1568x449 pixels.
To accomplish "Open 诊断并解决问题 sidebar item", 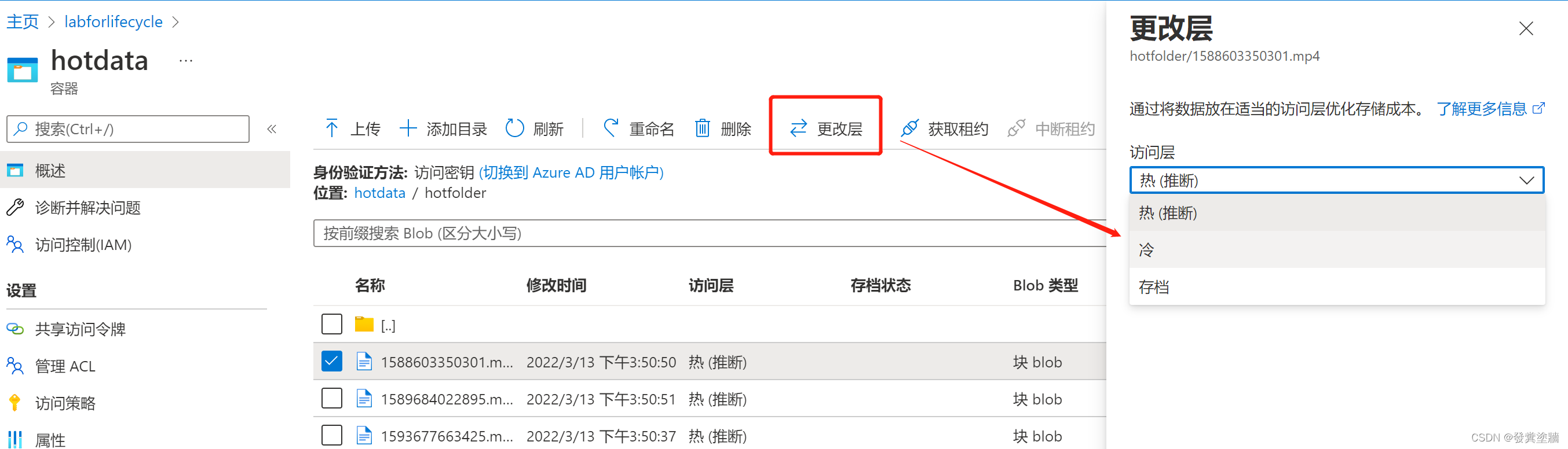I will click(145, 208).
